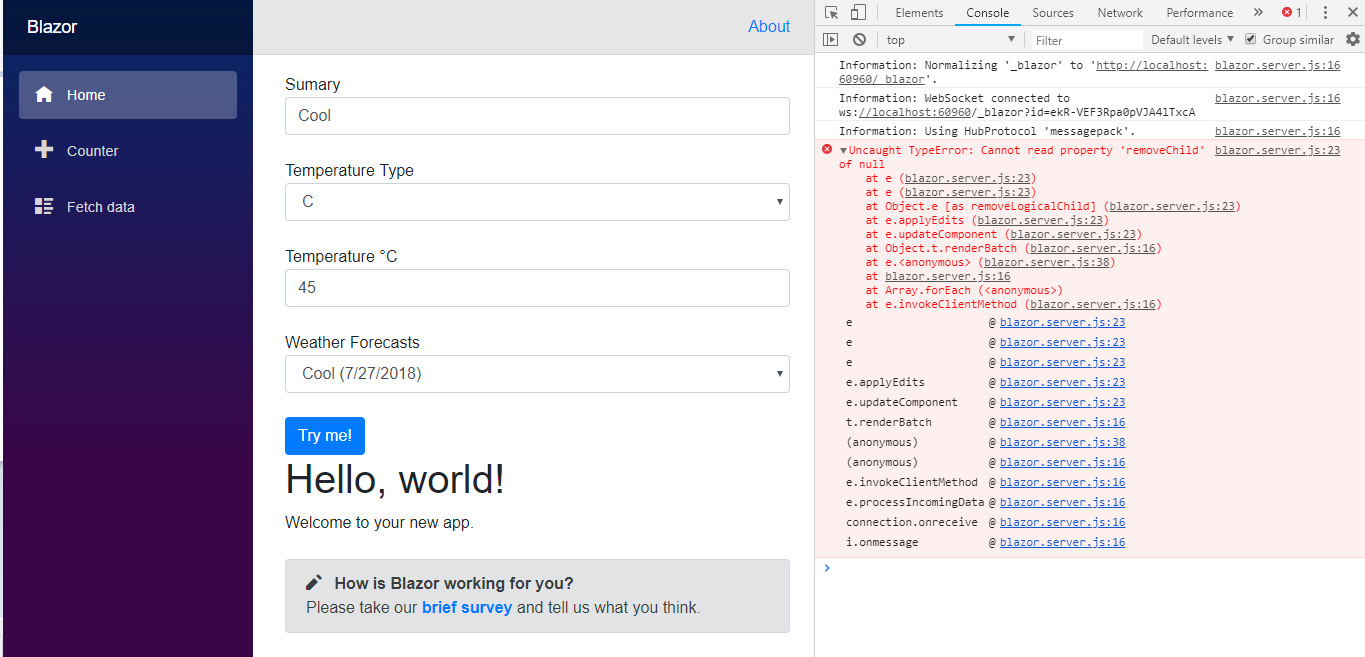The image size is (1365, 657).
Task: Open the DevTools three-dot menu
Action: tap(1323, 12)
